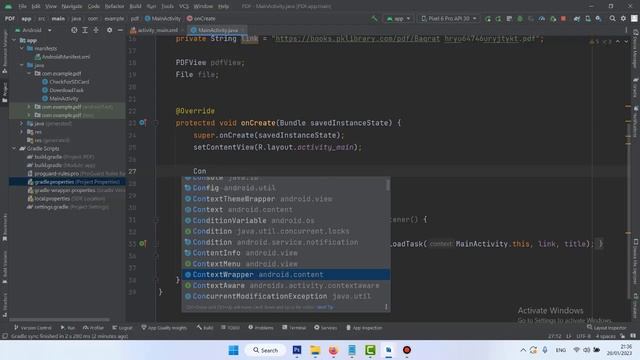The height and width of the screenshot is (360, 640).
Task: Open Project panel options gear icon
Action: pos(109,30)
